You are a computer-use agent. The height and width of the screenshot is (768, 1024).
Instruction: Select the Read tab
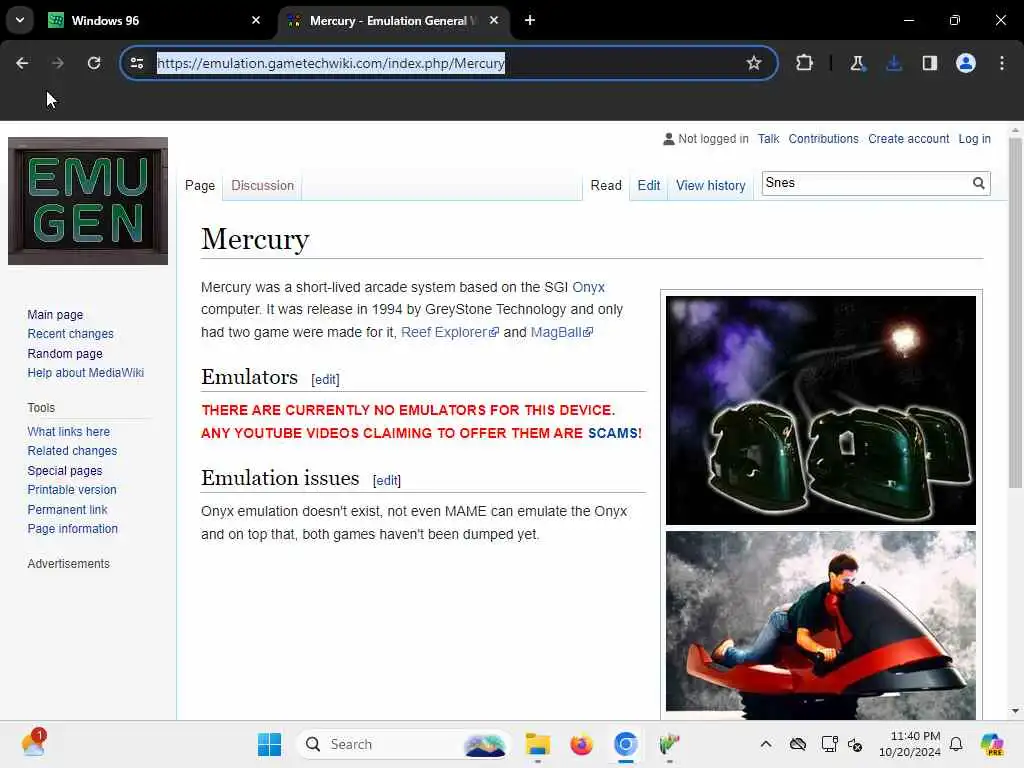[606, 185]
